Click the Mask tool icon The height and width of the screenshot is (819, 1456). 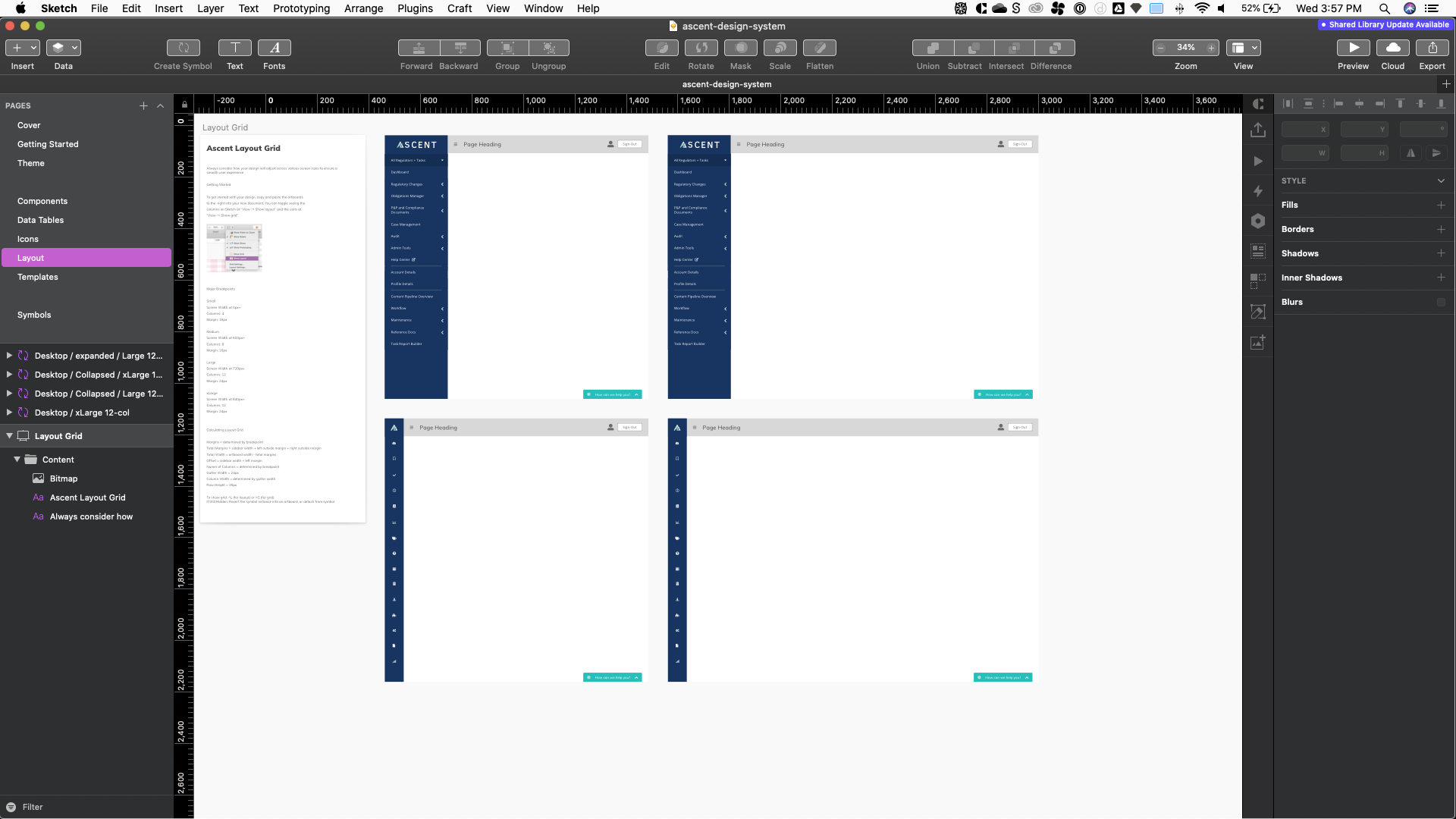coord(740,48)
